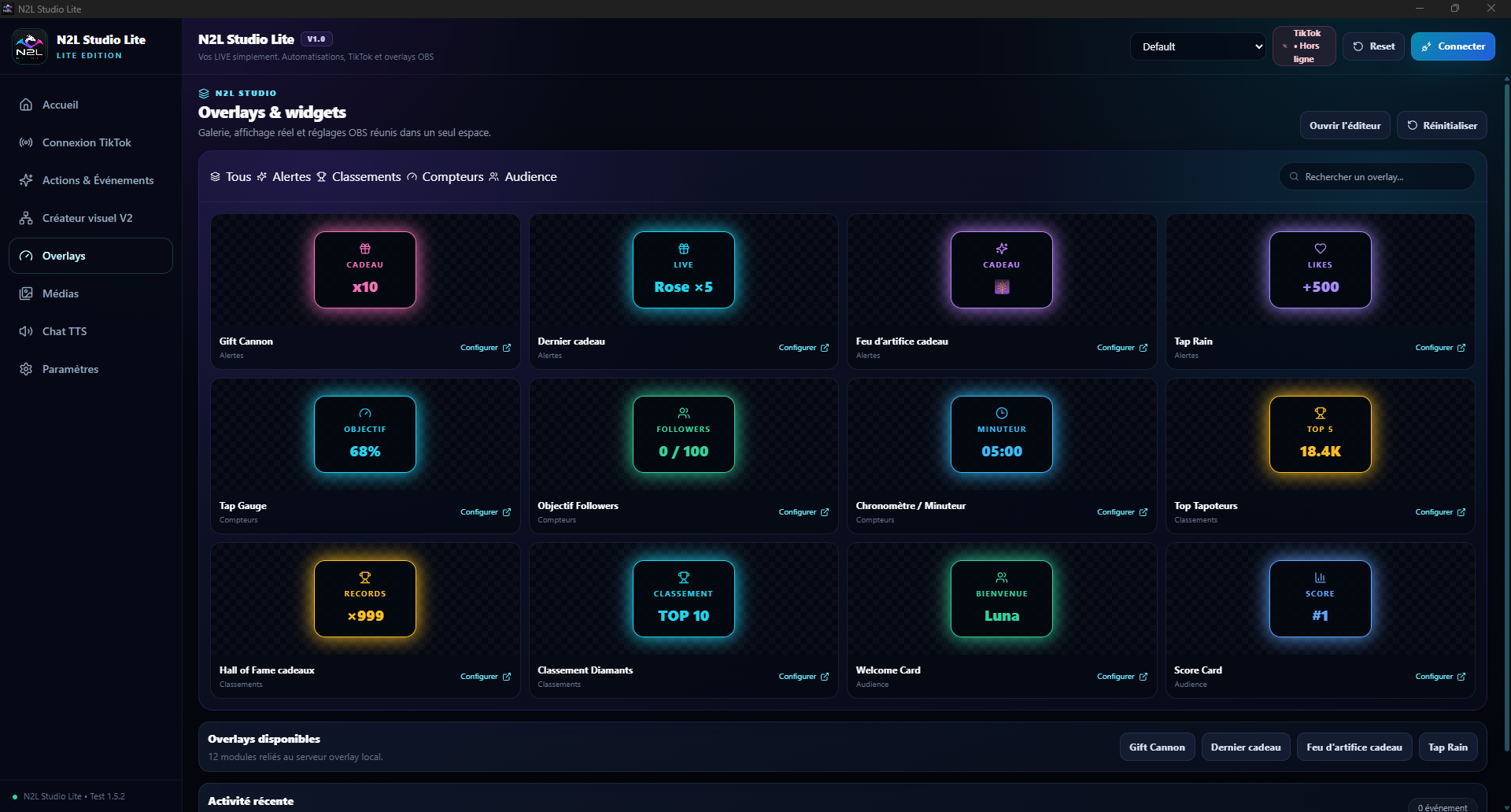Click Tap Rain chip in Overlays disponibles
The height and width of the screenshot is (812, 1511).
(1448, 747)
